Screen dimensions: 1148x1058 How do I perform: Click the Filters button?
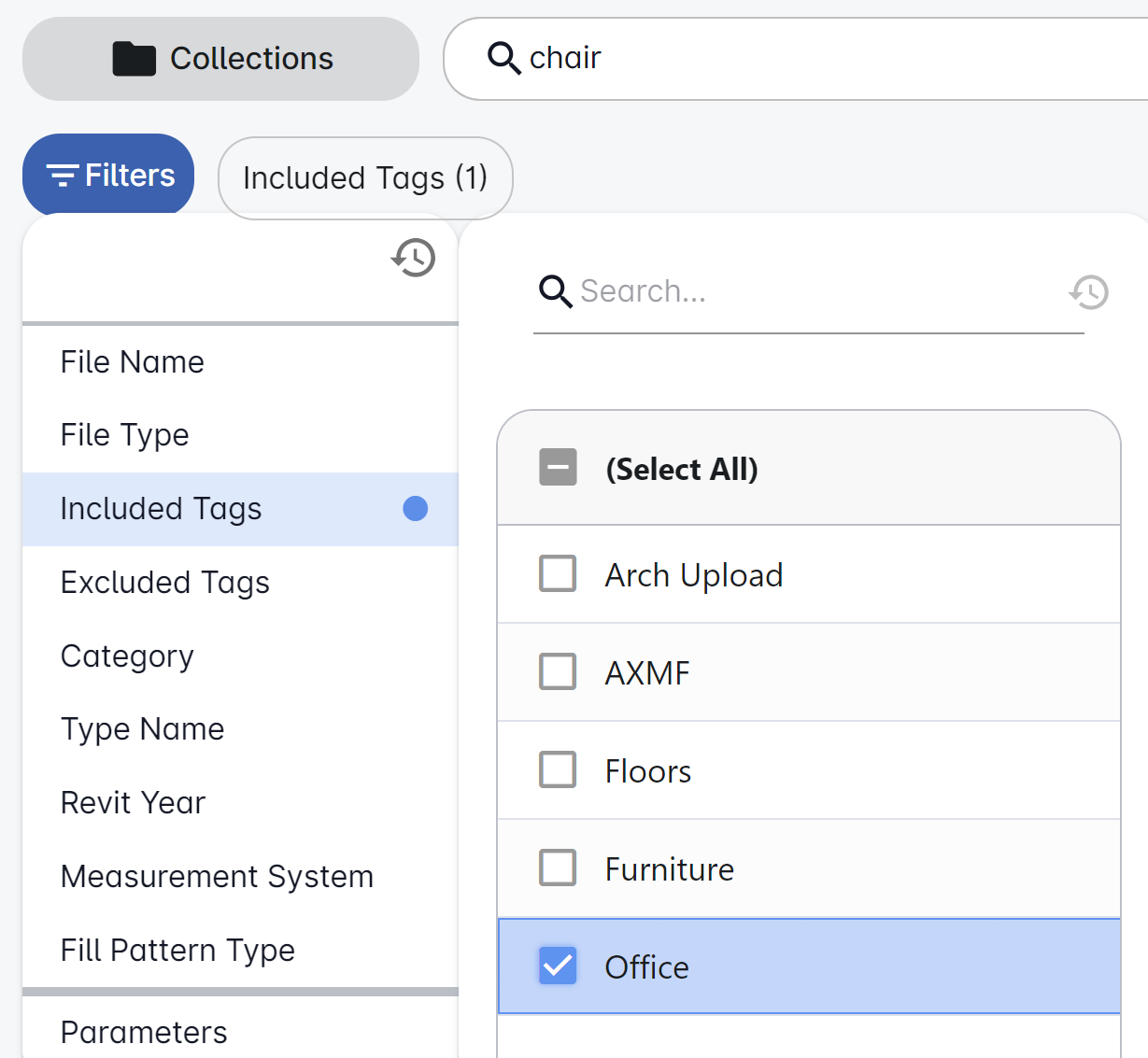pyautogui.click(x=108, y=176)
